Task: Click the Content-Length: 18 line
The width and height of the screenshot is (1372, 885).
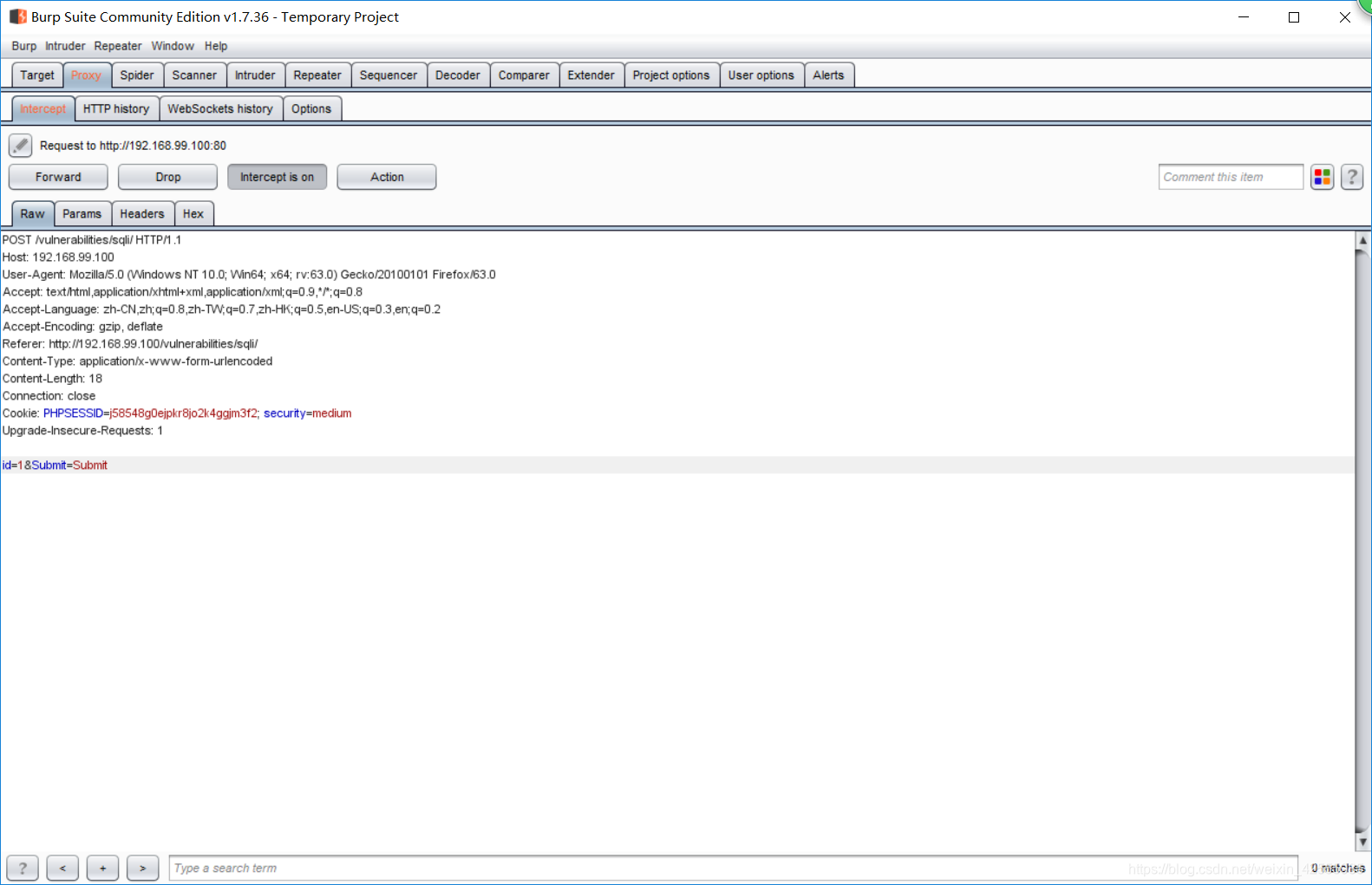Action: tap(52, 379)
